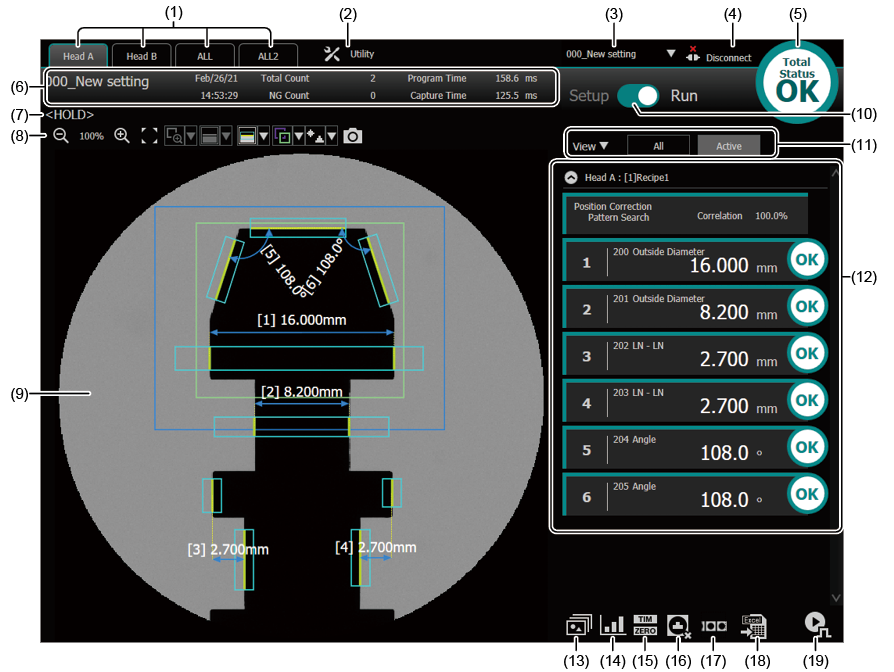
Task: Click the fit-to-screen icon
Action: click(x=149, y=136)
